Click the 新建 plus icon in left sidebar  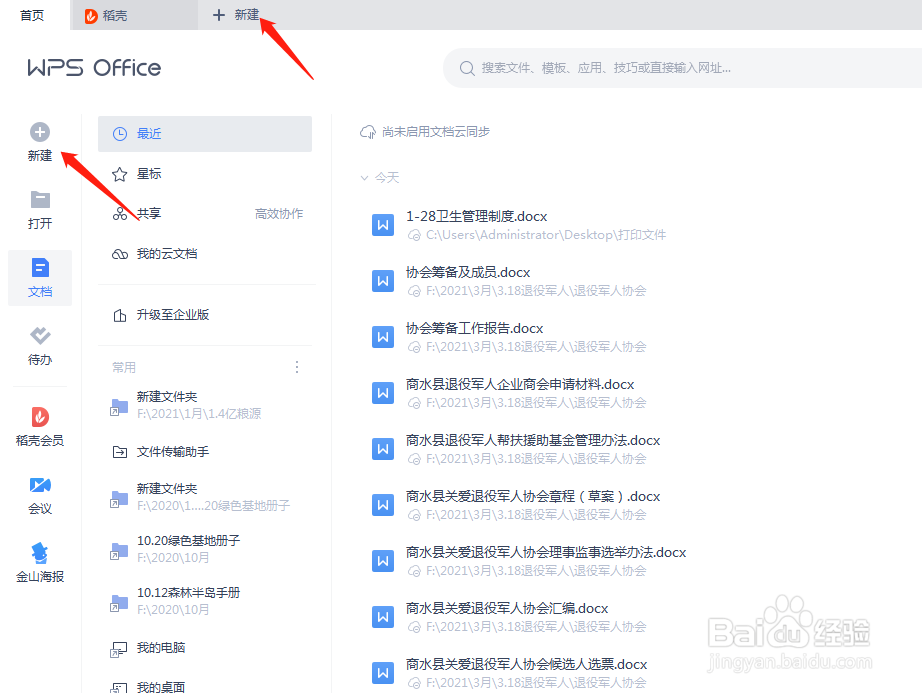pyautogui.click(x=40, y=132)
